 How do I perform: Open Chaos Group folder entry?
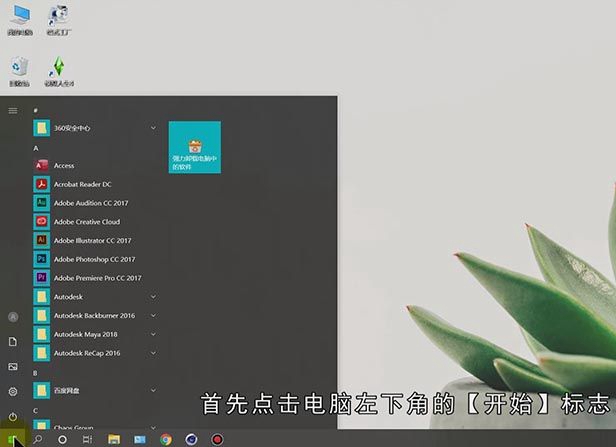pos(96,425)
